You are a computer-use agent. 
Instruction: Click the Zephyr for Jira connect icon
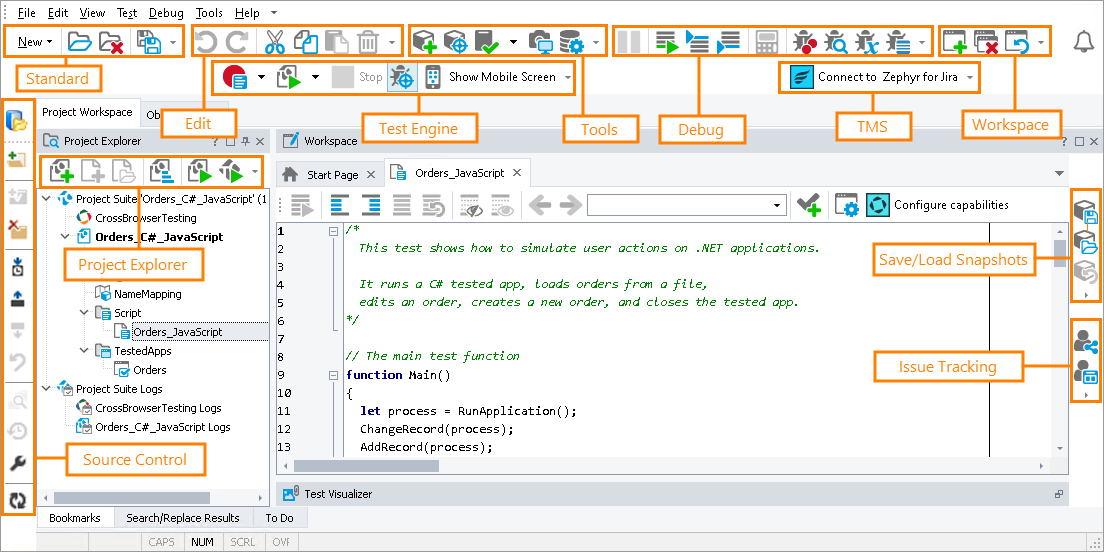[802, 77]
